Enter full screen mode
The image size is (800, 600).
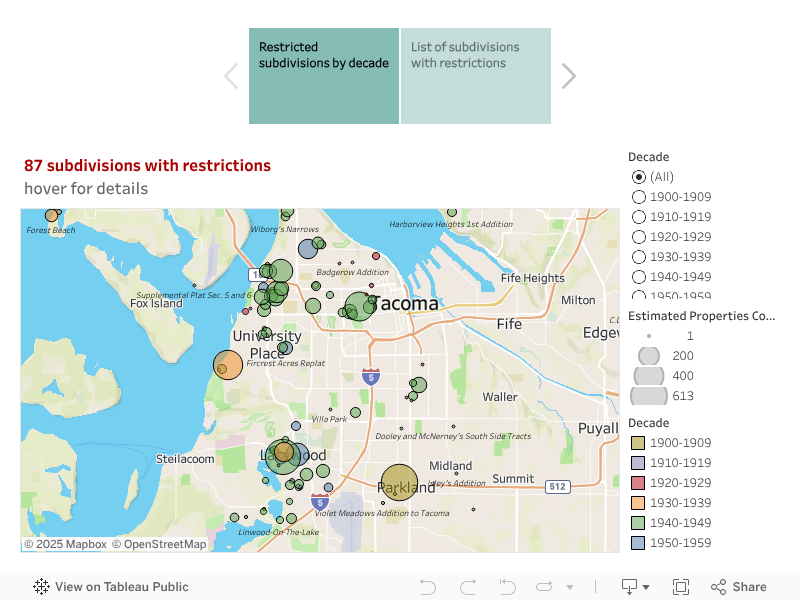(681, 587)
